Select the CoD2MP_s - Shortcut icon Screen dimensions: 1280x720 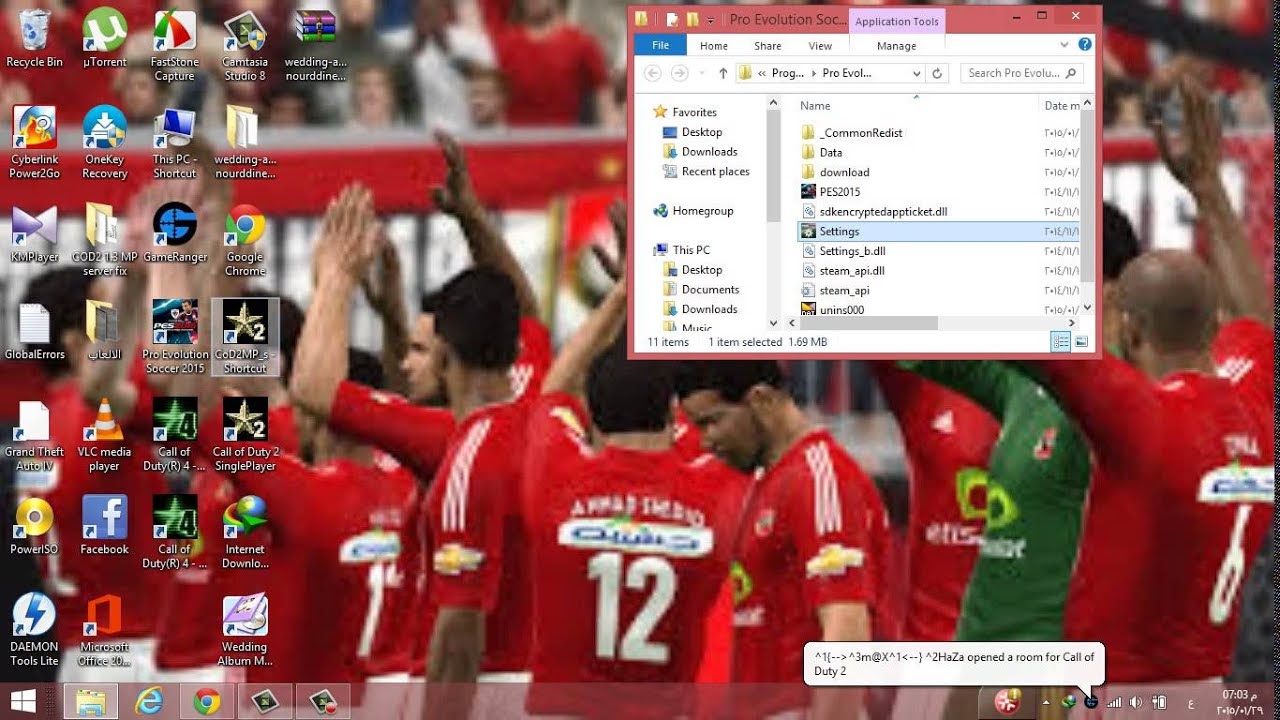[245, 337]
